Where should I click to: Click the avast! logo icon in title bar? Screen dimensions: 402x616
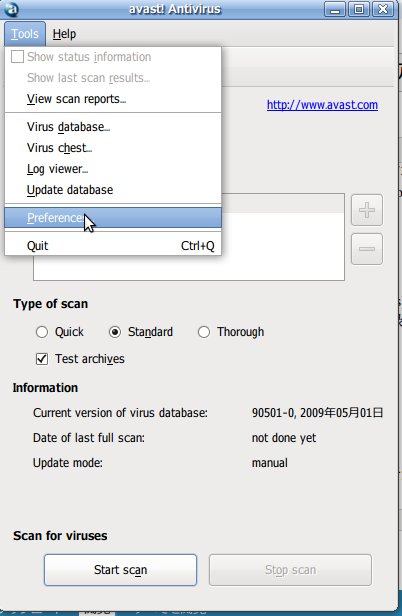[x=11, y=9]
